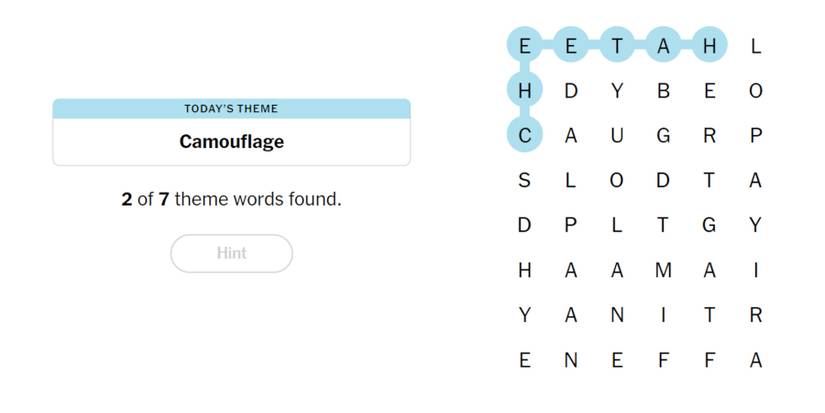Click letter L in the top-right corner

(x=755, y=46)
